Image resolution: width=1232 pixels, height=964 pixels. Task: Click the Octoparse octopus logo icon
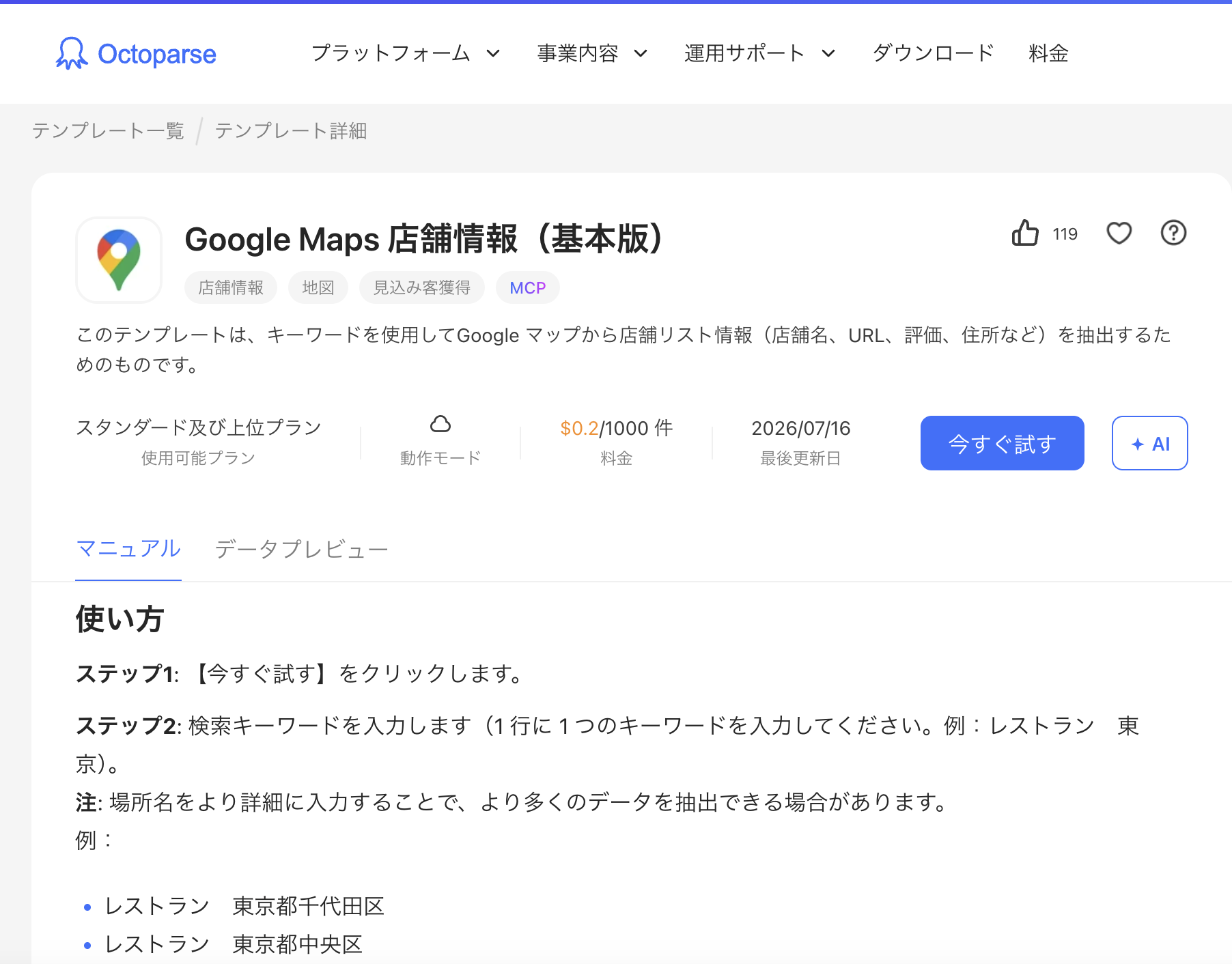pos(72,53)
